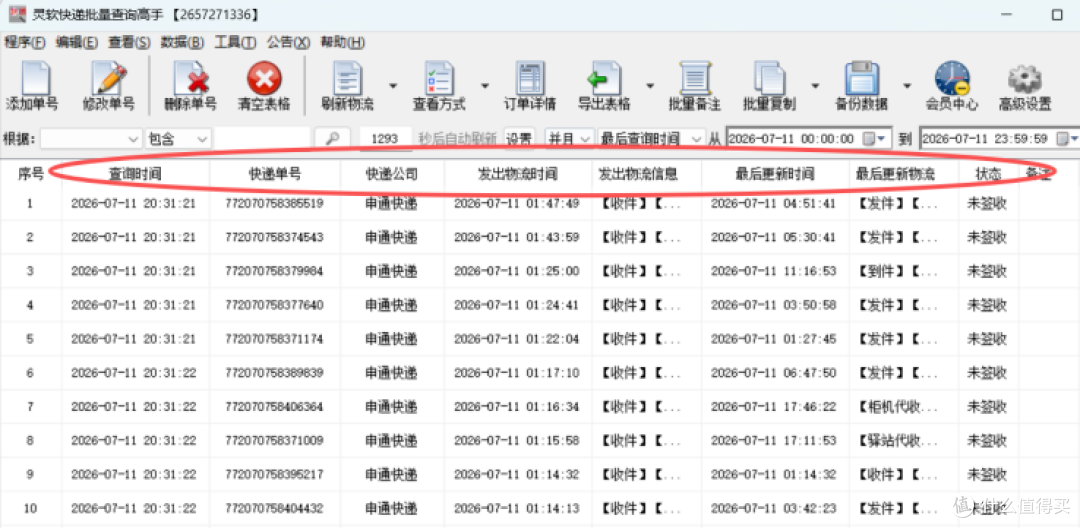Expand the 导出表格 dropdown arrow

pyautogui.click(x=650, y=86)
